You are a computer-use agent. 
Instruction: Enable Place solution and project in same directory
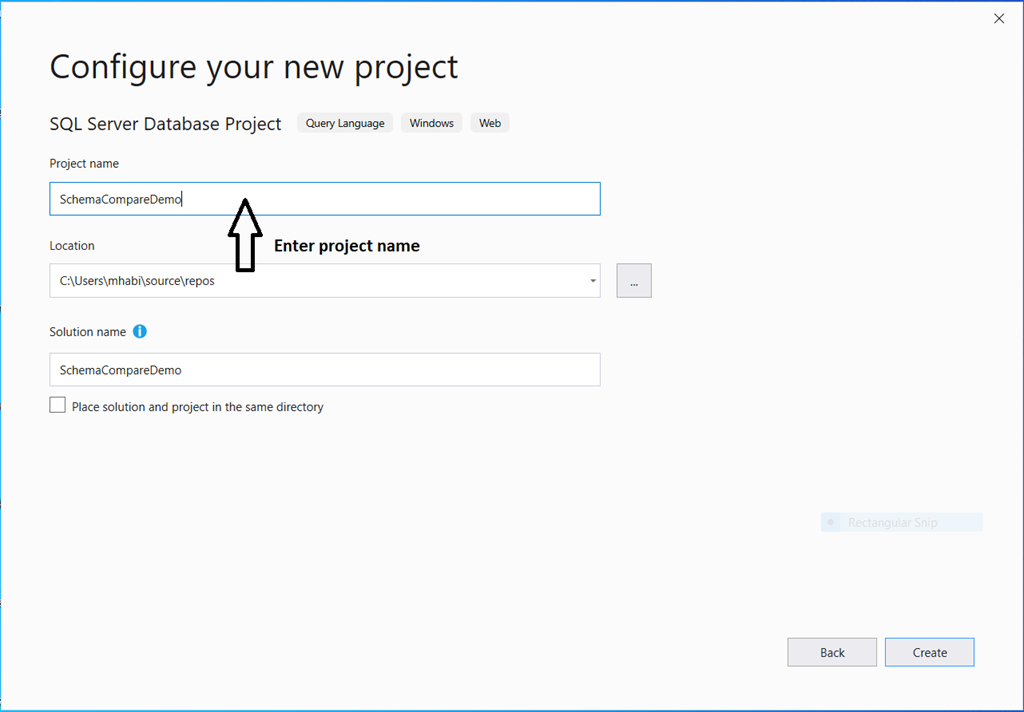click(57, 405)
